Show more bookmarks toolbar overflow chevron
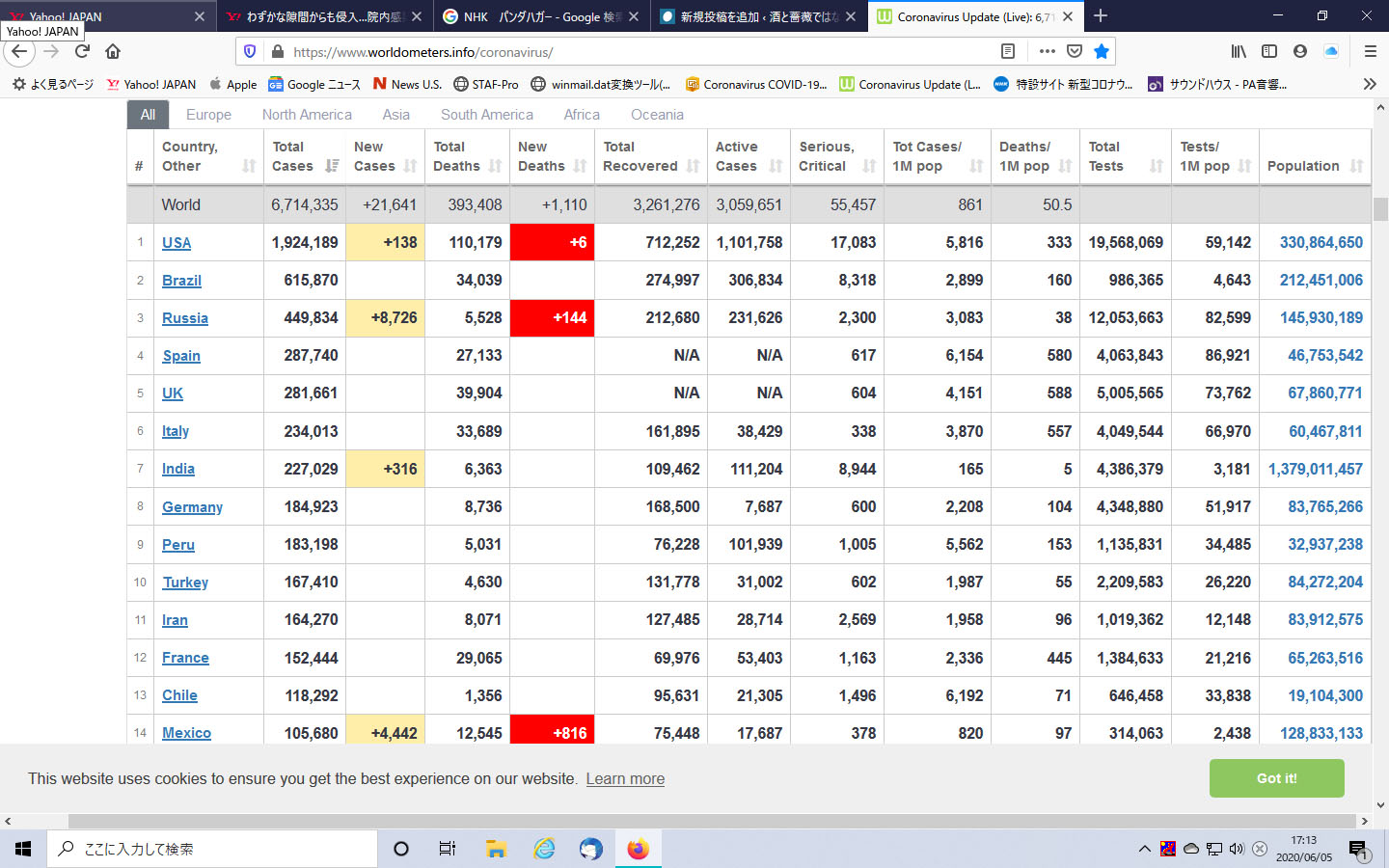This screenshot has width=1389, height=868. coord(1369,84)
